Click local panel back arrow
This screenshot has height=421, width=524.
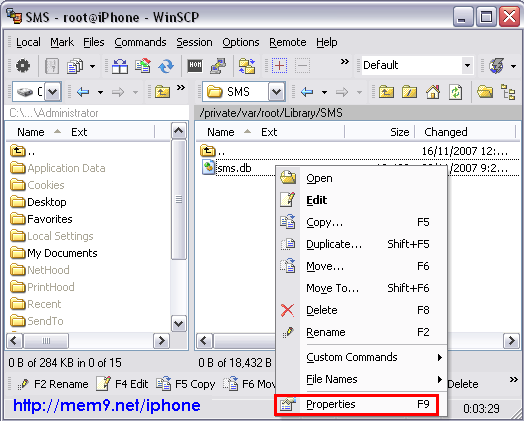coord(83,92)
